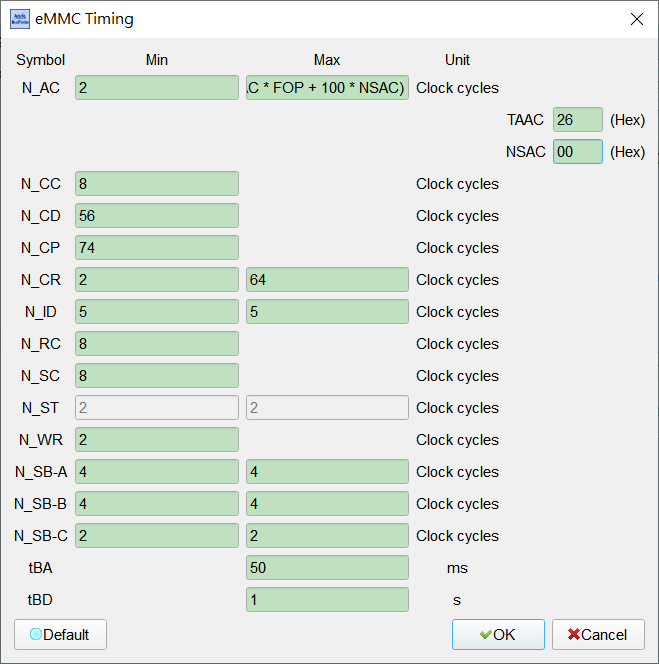The image size is (659, 664).
Task: Click the eMMC Timing window title
Action: 84,19
